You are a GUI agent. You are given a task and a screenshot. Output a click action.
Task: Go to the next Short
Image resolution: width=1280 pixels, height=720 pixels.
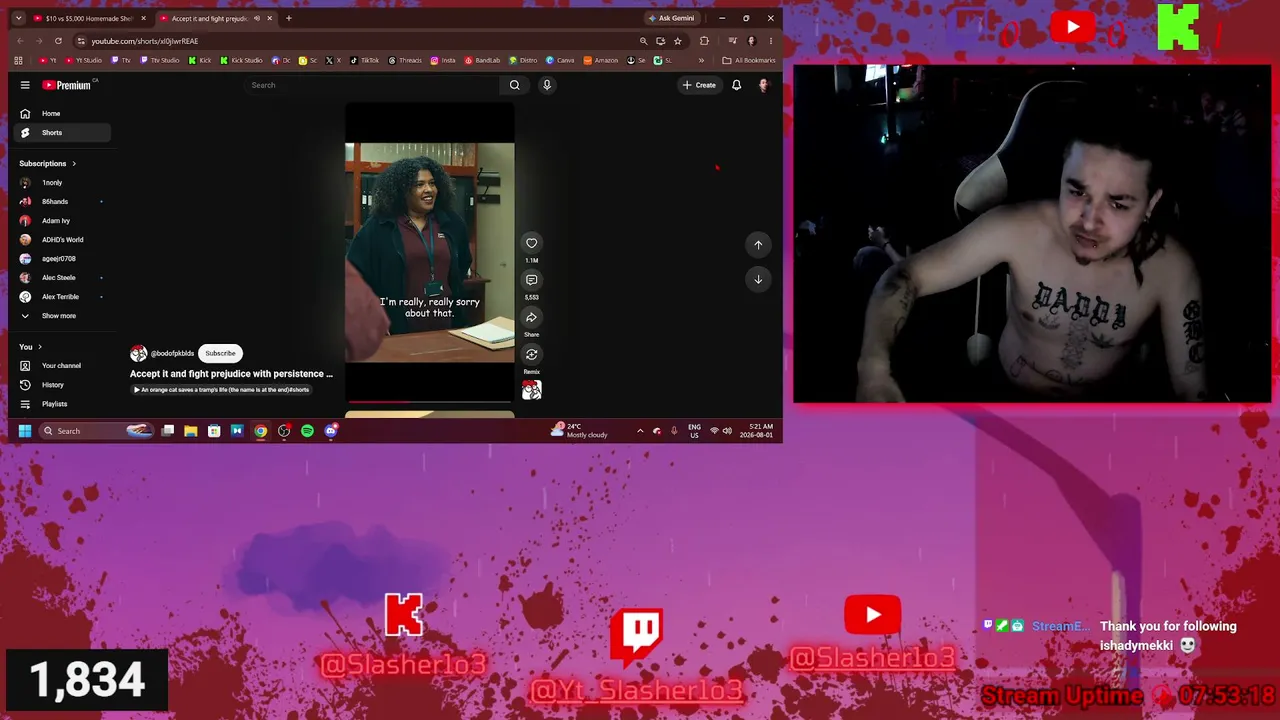[x=758, y=279]
